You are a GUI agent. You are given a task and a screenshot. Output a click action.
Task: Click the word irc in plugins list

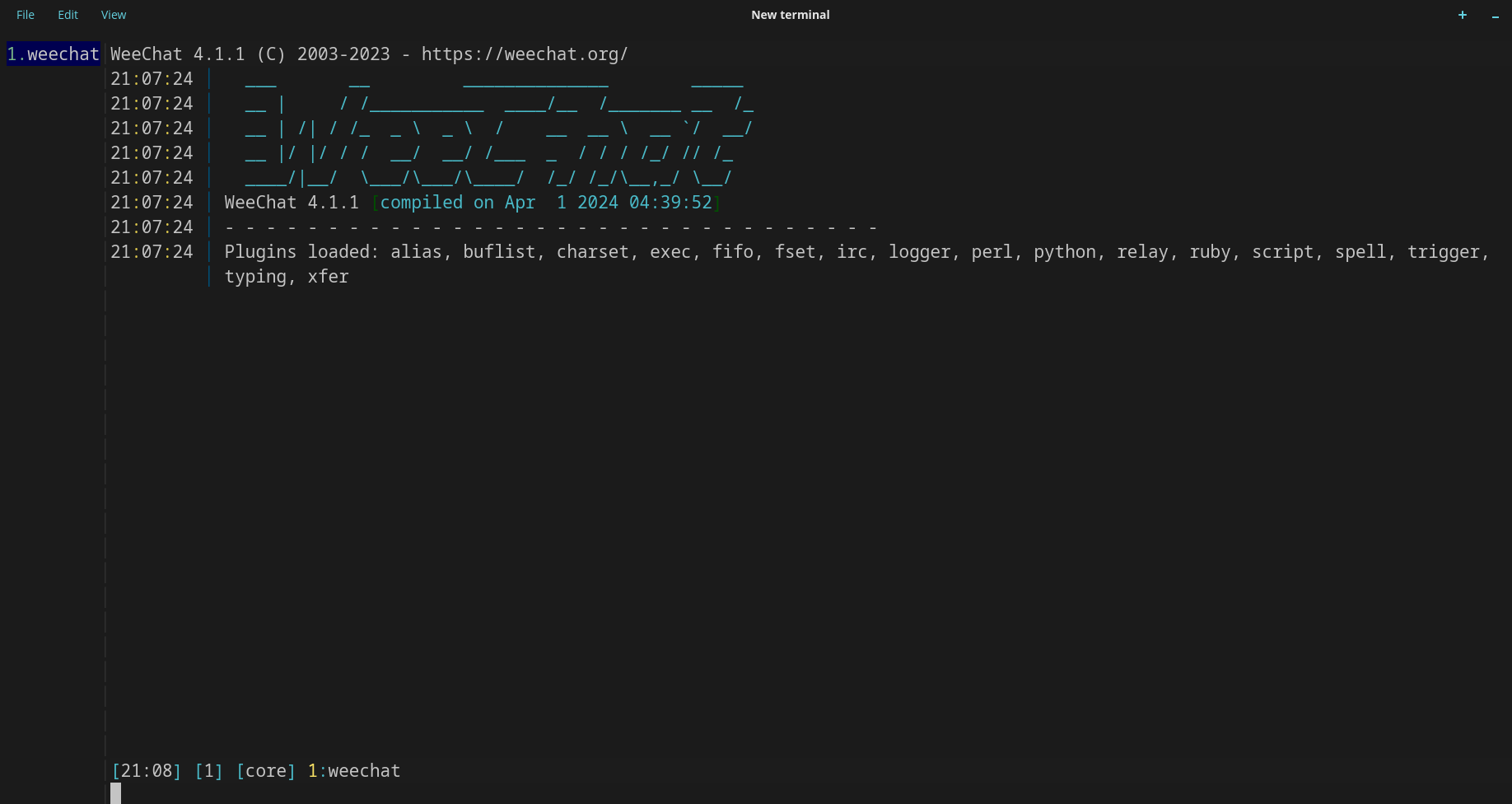pyautogui.click(x=852, y=251)
